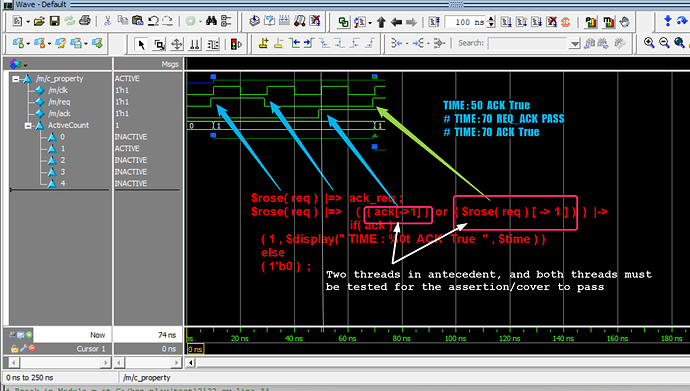This screenshot has height=391, width=690.
Task: Click the Zoom Out magnifier icon
Action: point(664,43)
